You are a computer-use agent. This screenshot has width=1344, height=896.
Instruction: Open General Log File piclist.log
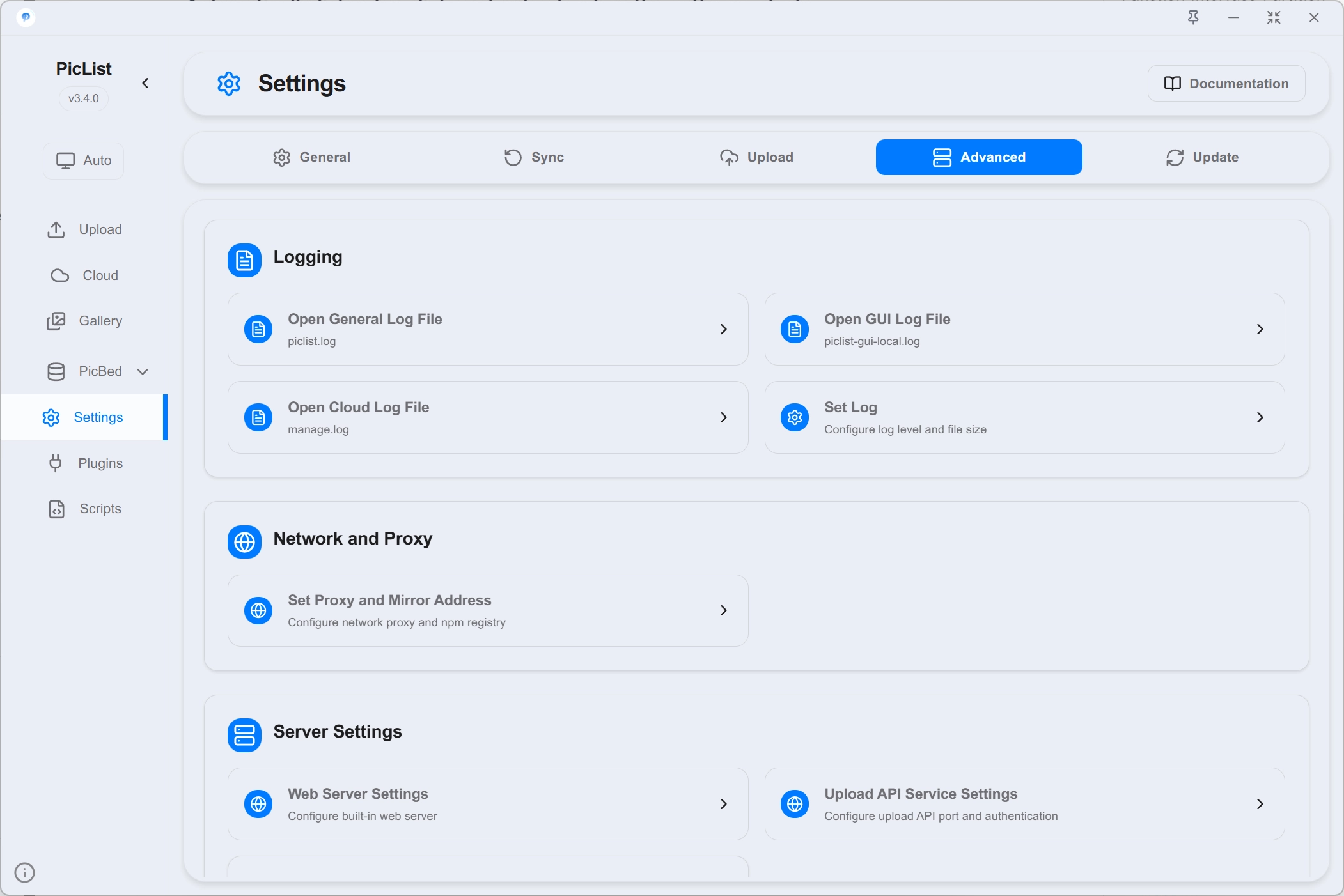click(488, 329)
